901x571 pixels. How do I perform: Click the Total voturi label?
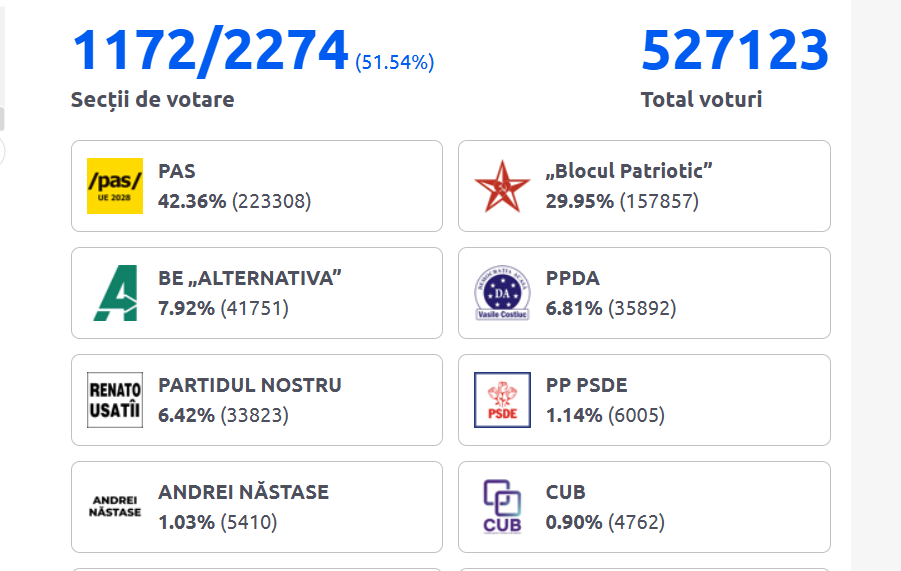click(701, 100)
